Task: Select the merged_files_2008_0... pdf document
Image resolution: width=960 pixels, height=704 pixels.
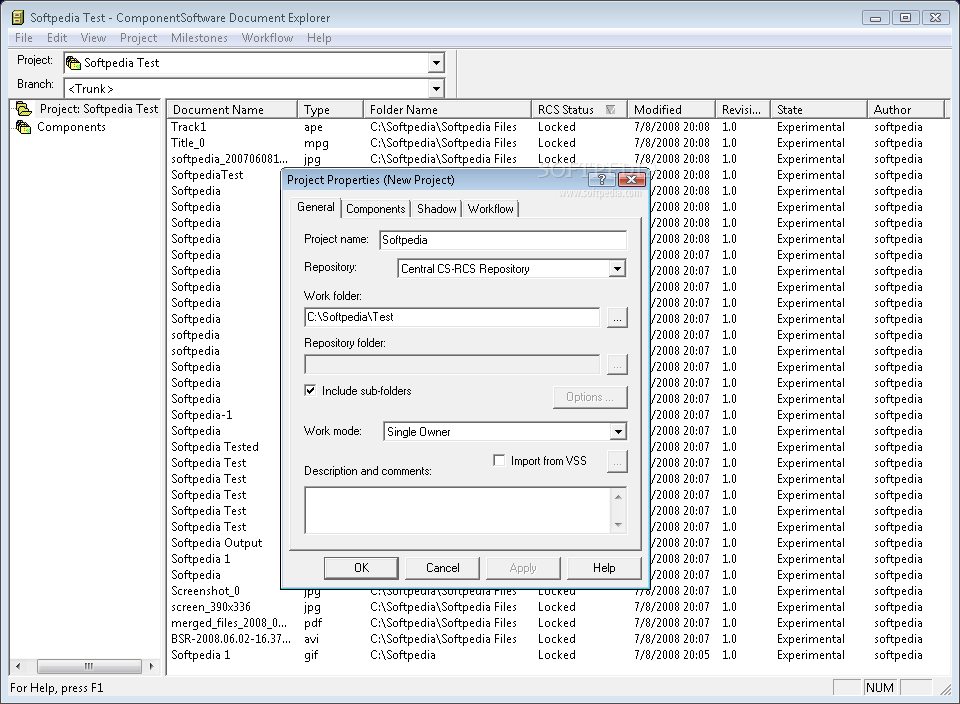Action: [x=229, y=623]
